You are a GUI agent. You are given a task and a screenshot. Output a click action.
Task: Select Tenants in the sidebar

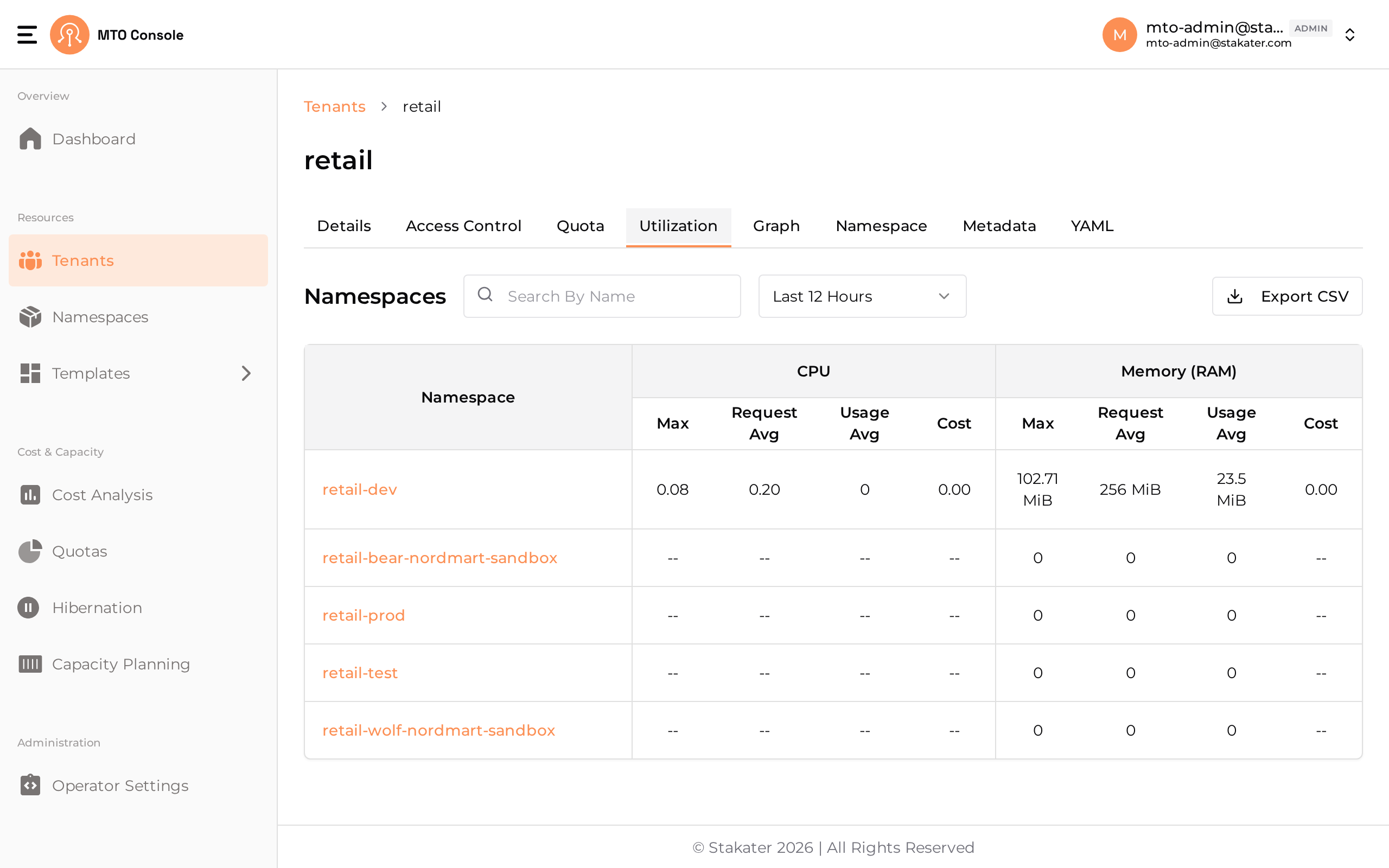[x=138, y=260]
